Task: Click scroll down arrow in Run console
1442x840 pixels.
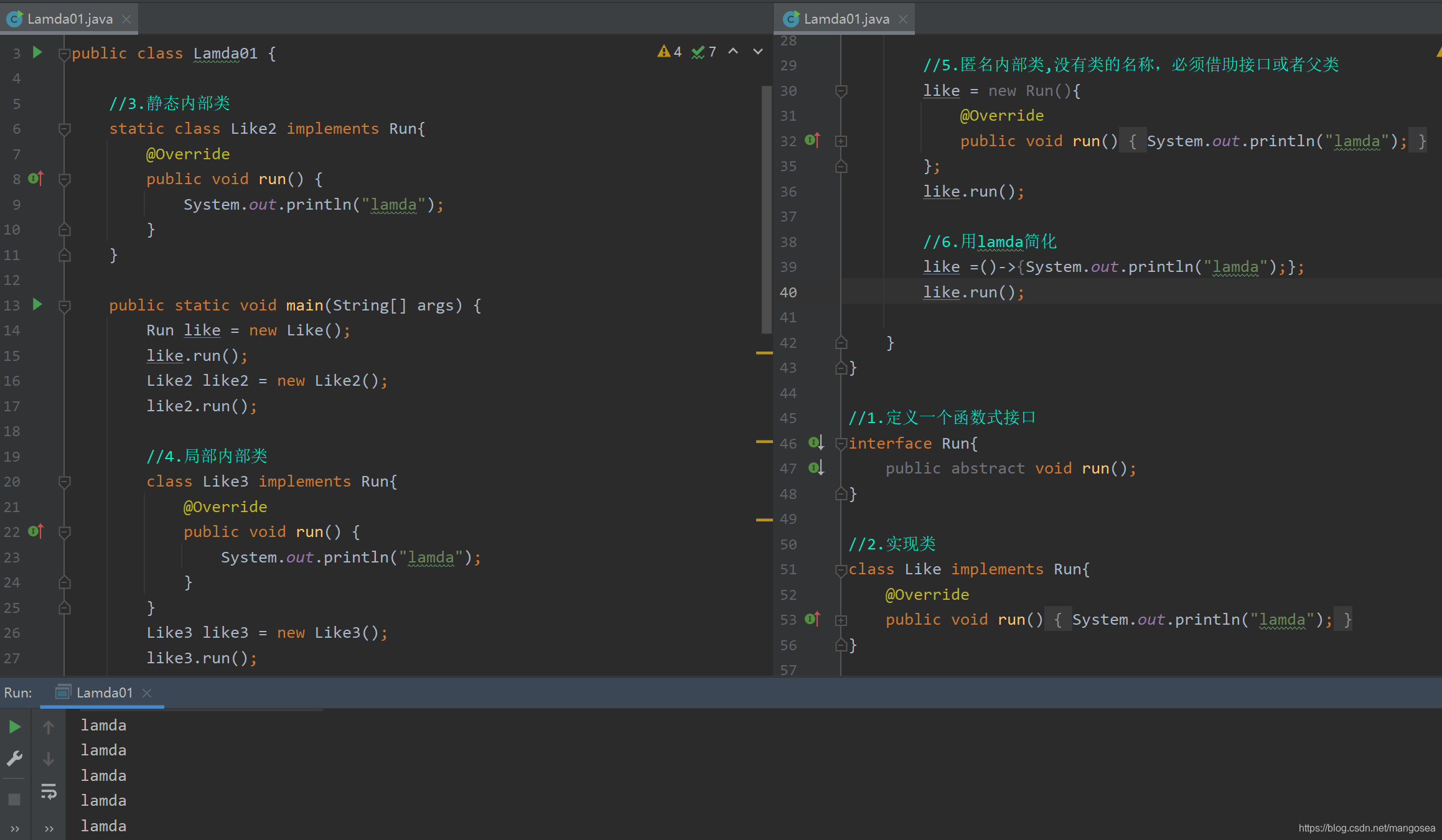Action: coord(49,758)
